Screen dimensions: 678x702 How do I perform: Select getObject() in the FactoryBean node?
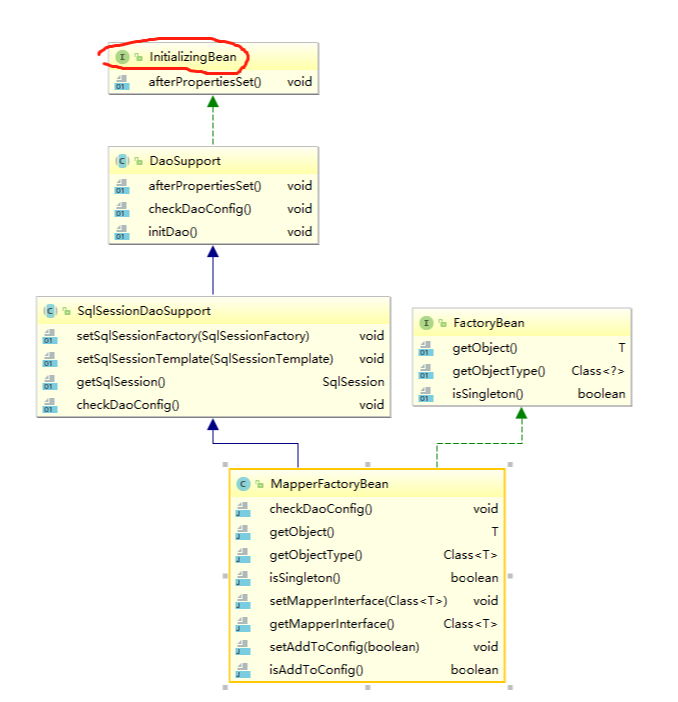(485, 348)
